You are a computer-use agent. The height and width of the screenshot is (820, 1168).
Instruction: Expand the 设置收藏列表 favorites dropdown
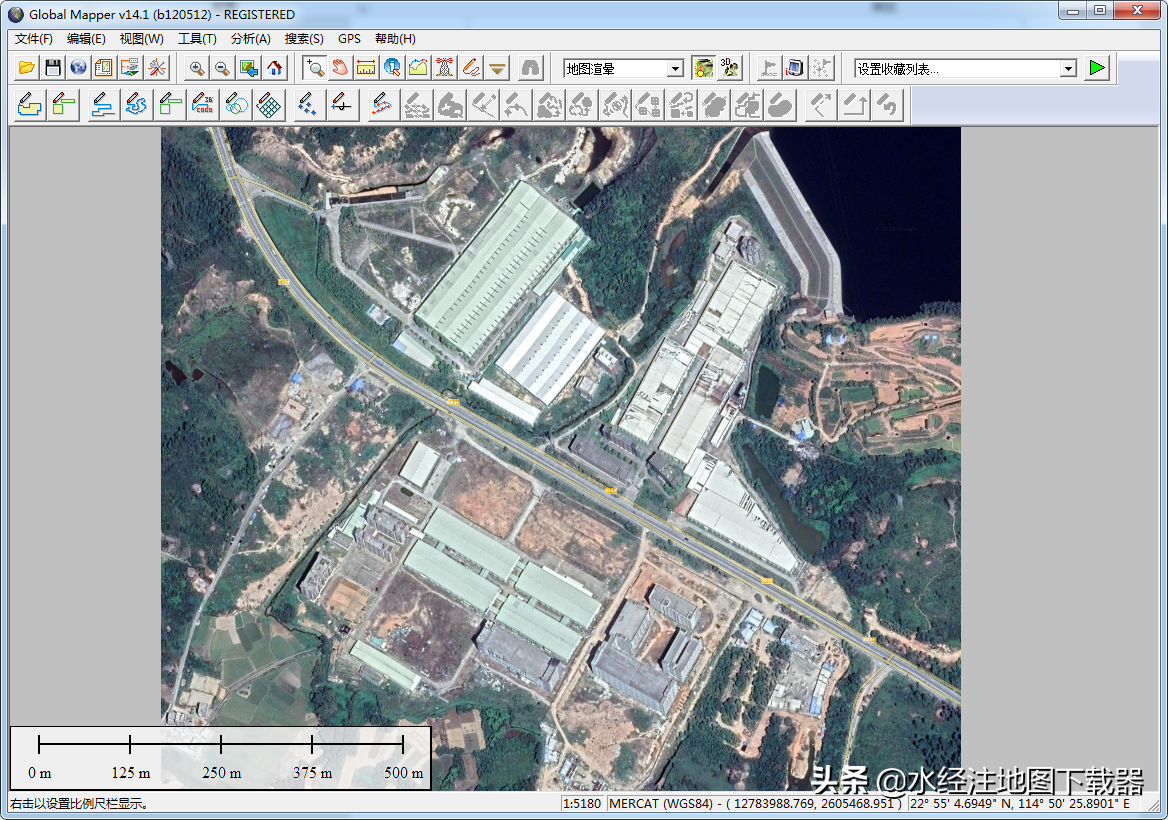[1068, 68]
